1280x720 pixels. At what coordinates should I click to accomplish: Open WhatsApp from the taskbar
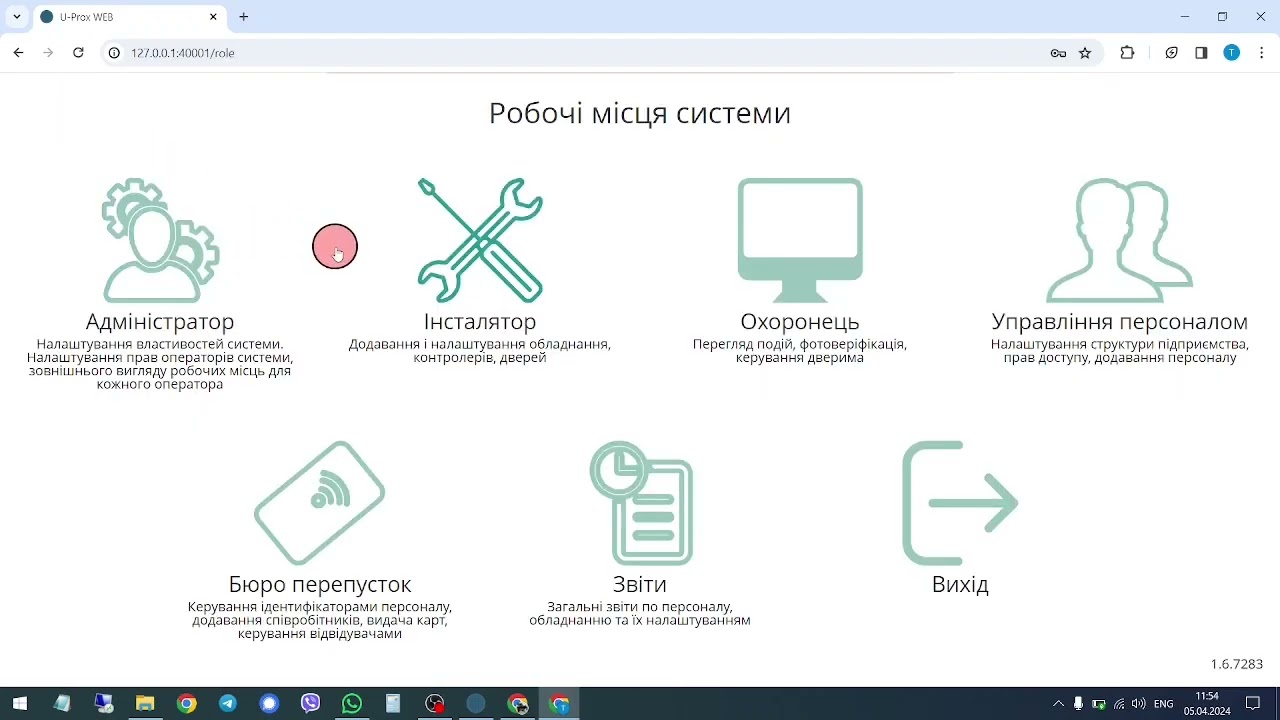point(351,704)
